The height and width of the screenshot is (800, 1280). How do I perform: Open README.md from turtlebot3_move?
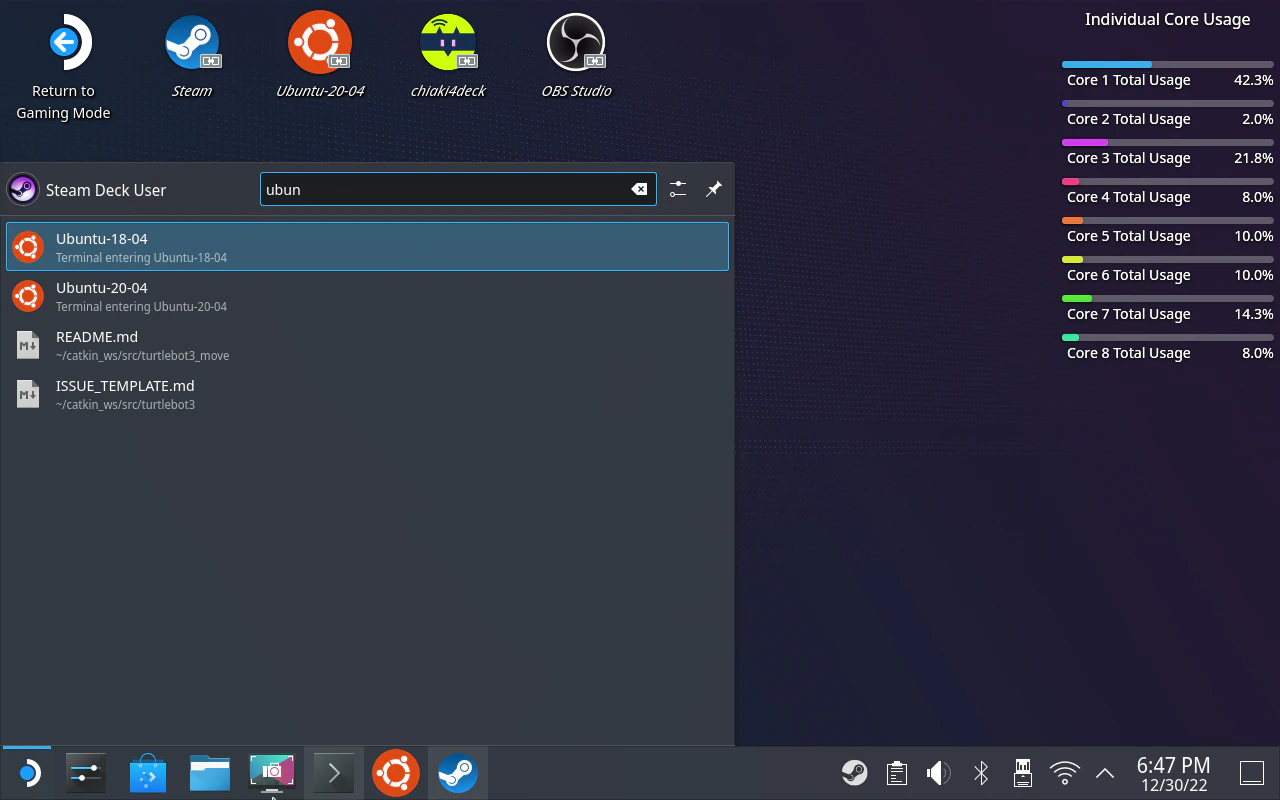(x=367, y=345)
